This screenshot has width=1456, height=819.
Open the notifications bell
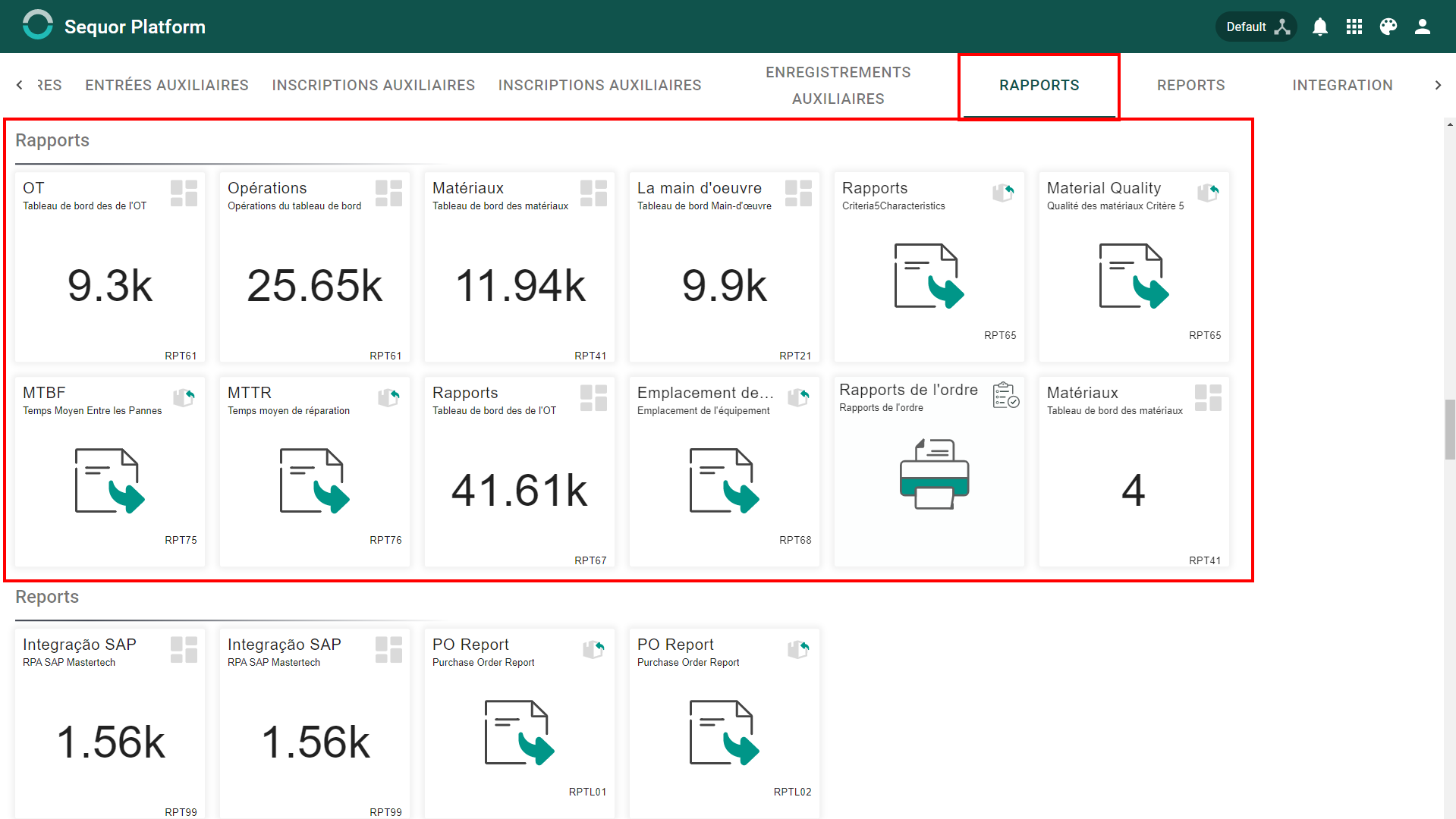pyautogui.click(x=1320, y=27)
